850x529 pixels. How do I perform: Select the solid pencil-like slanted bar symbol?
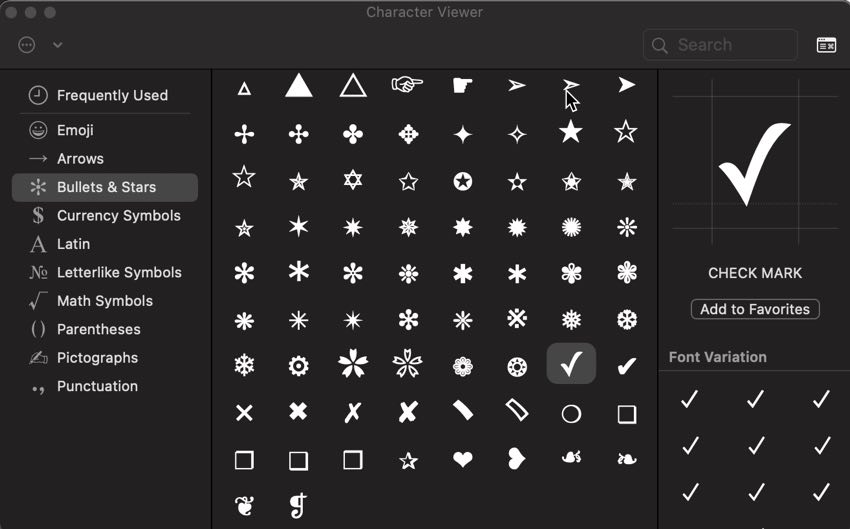[462, 410]
